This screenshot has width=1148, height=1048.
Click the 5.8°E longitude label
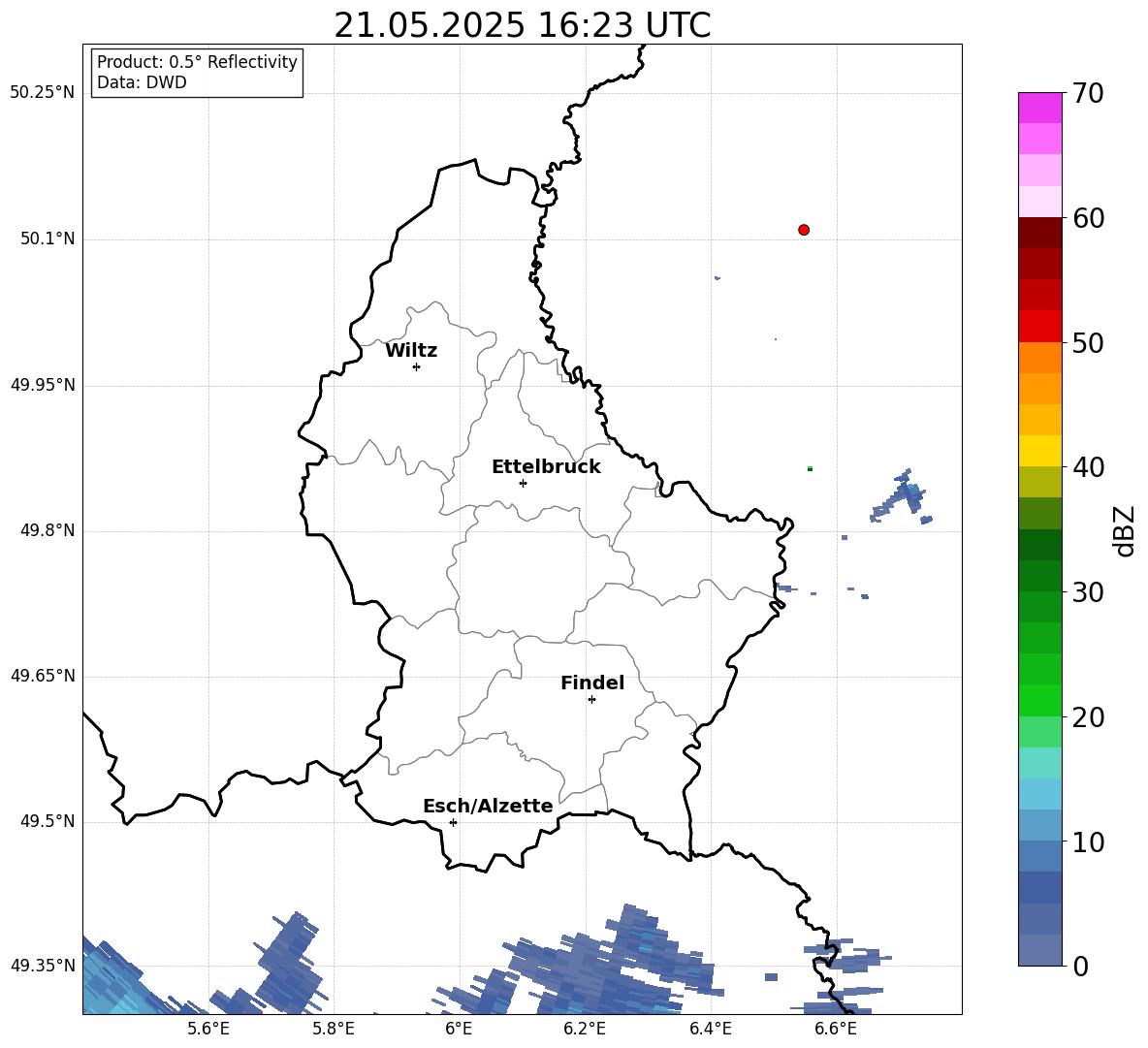(334, 1029)
